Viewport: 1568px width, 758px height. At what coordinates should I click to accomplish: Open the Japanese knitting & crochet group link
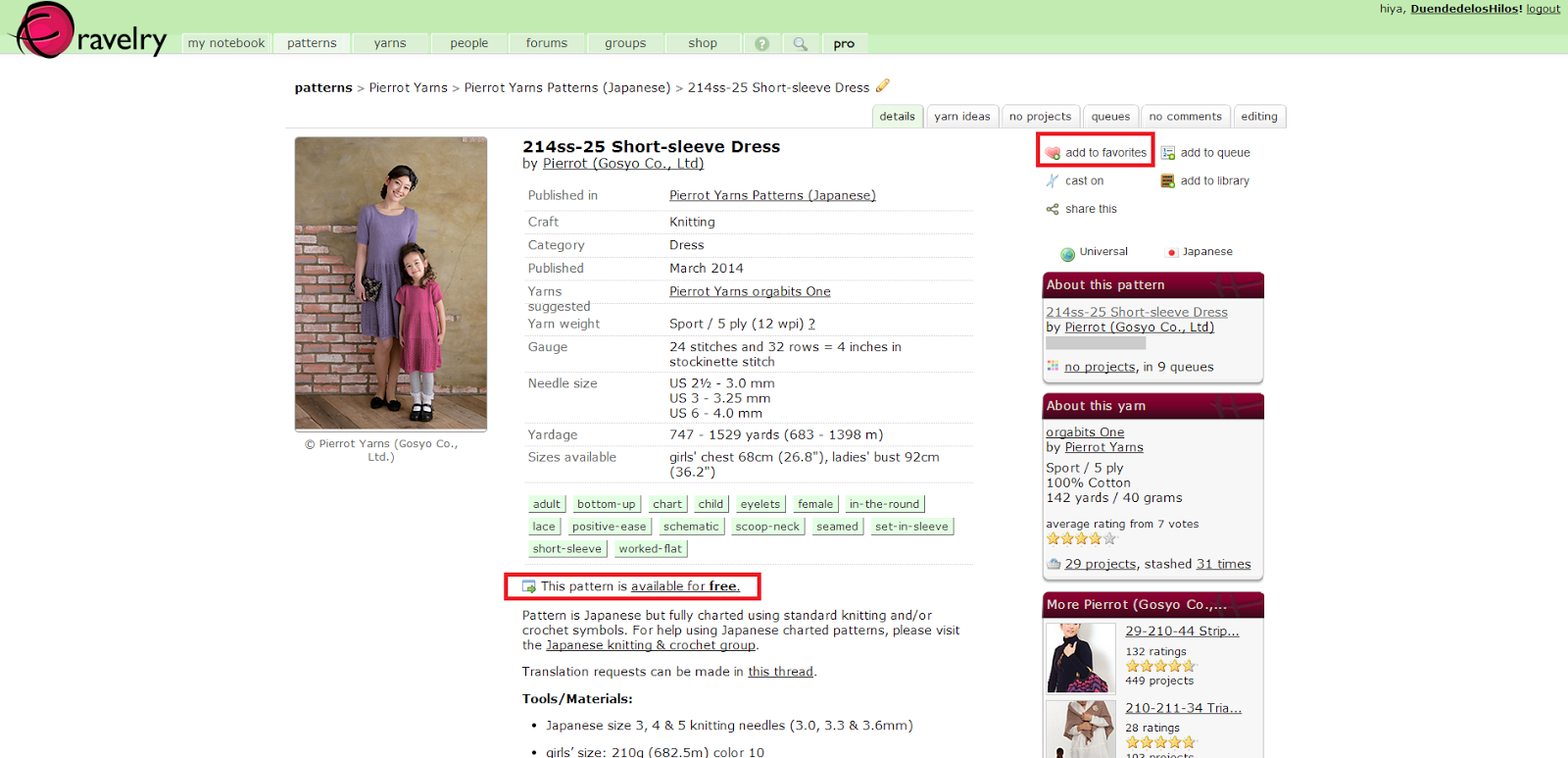point(651,645)
